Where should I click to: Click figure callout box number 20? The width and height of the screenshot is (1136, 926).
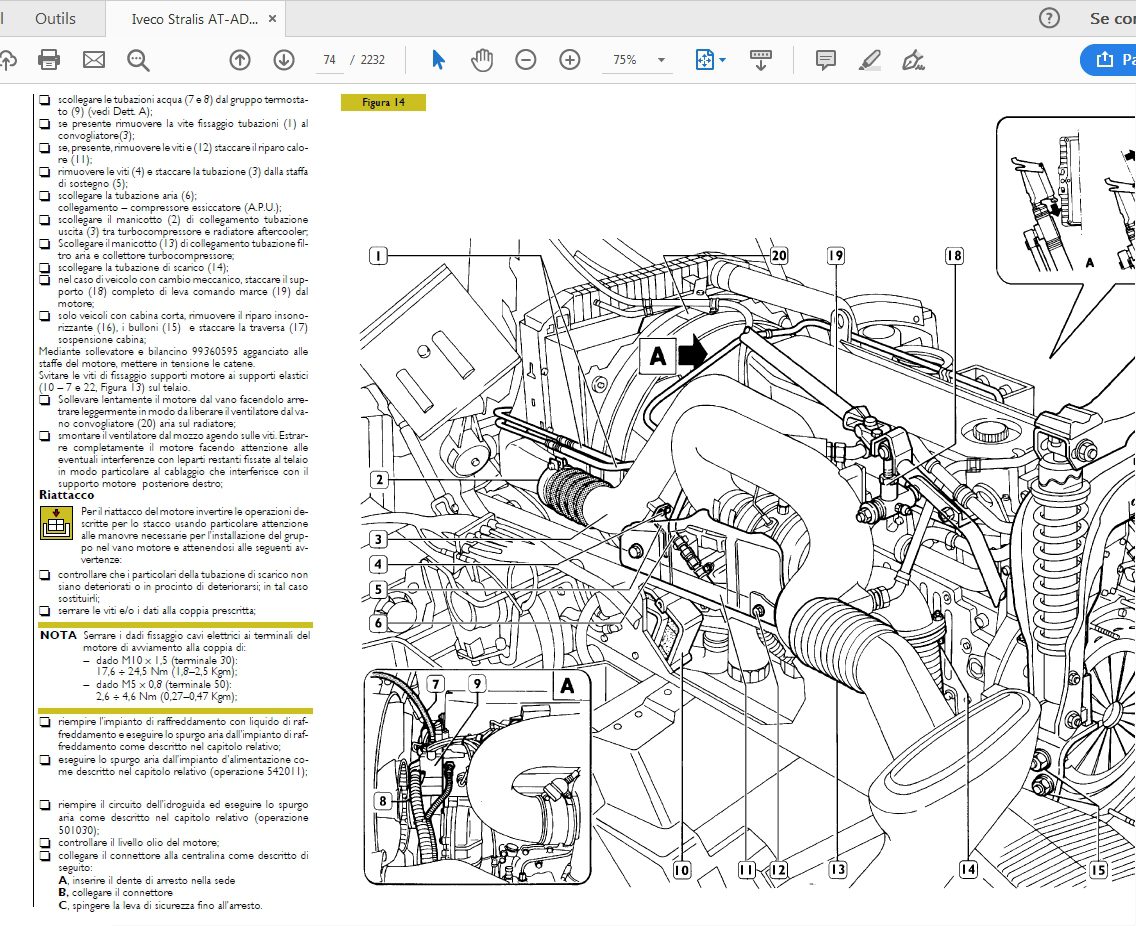[779, 256]
